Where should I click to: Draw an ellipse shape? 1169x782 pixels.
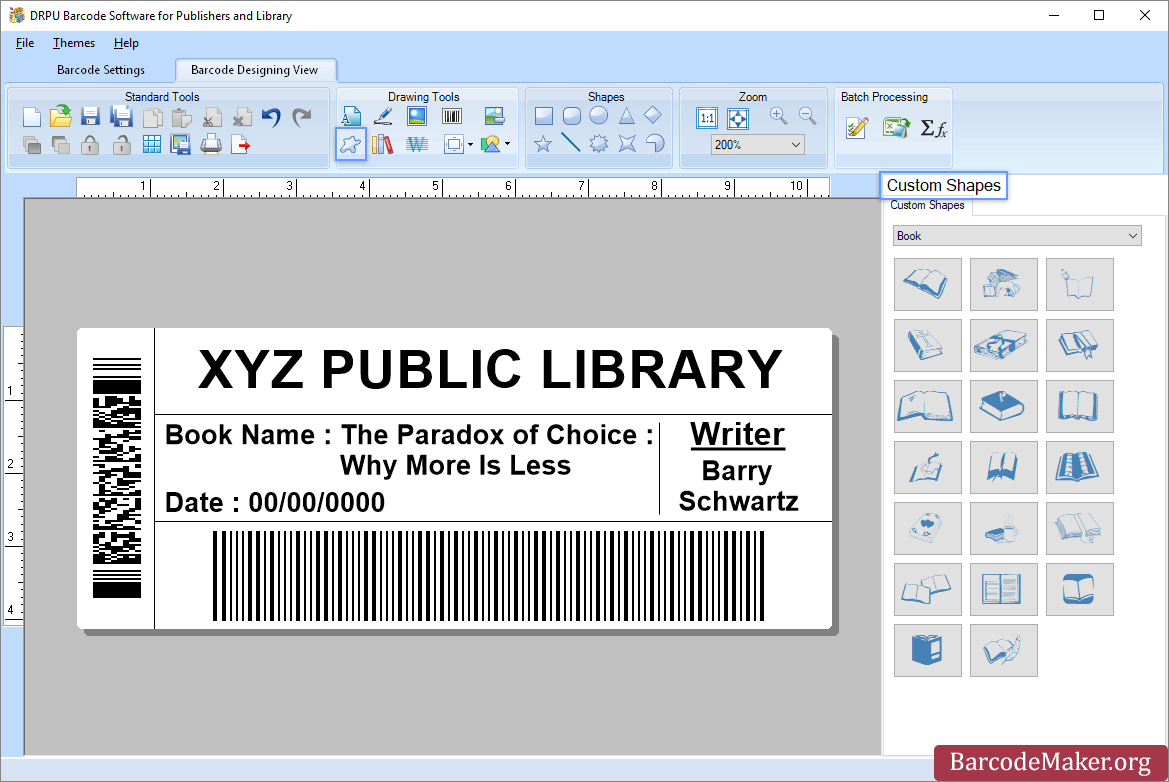click(x=599, y=116)
